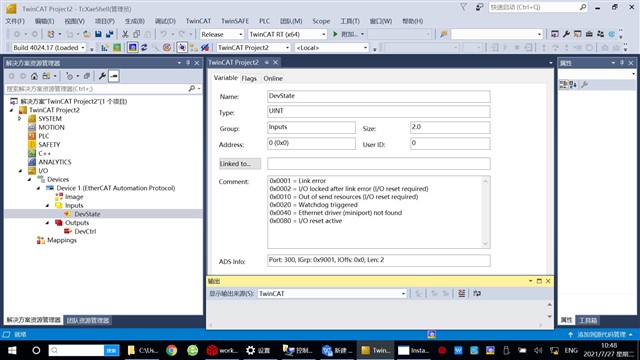Collapse the I/O tree node

pos(20,171)
